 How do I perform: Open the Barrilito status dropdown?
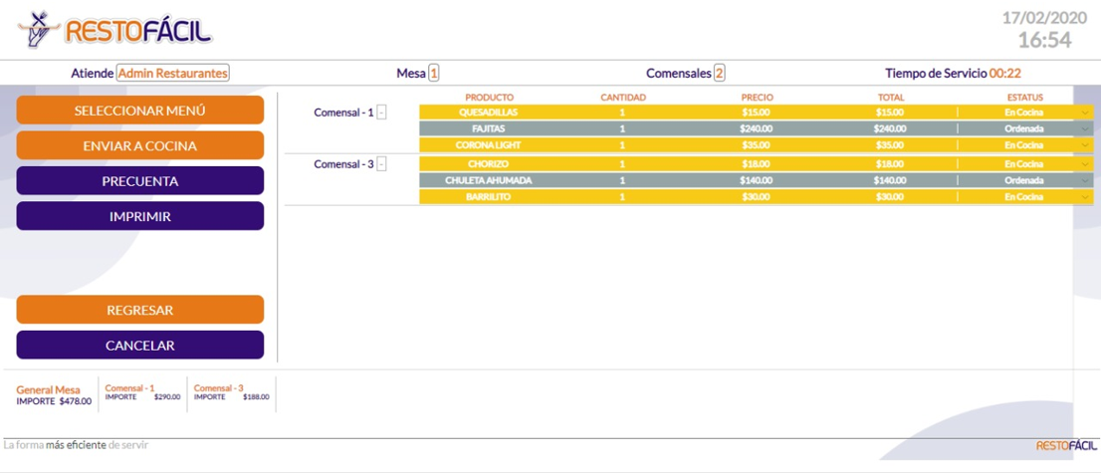1085,197
